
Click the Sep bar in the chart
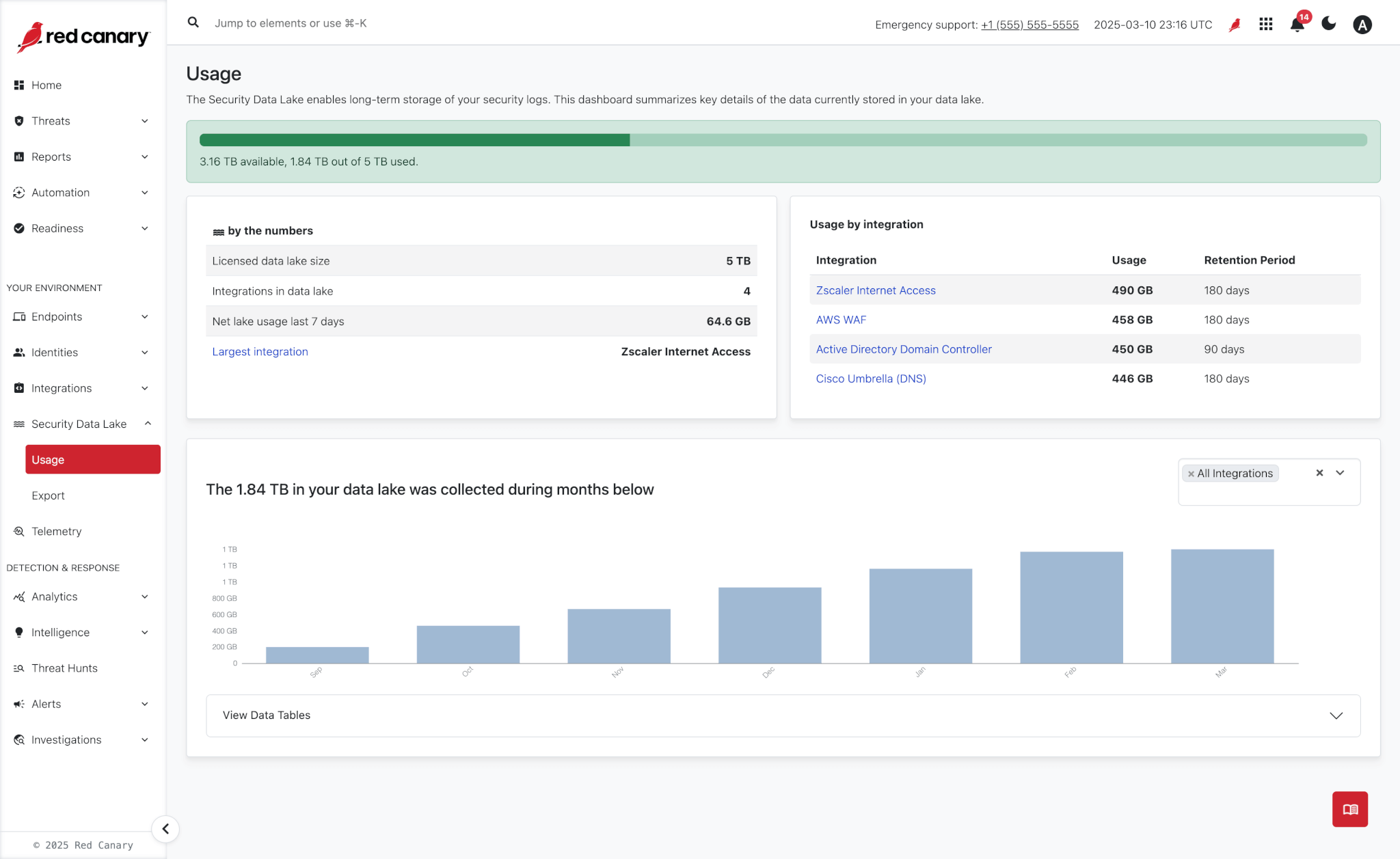[x=317, y=655]
